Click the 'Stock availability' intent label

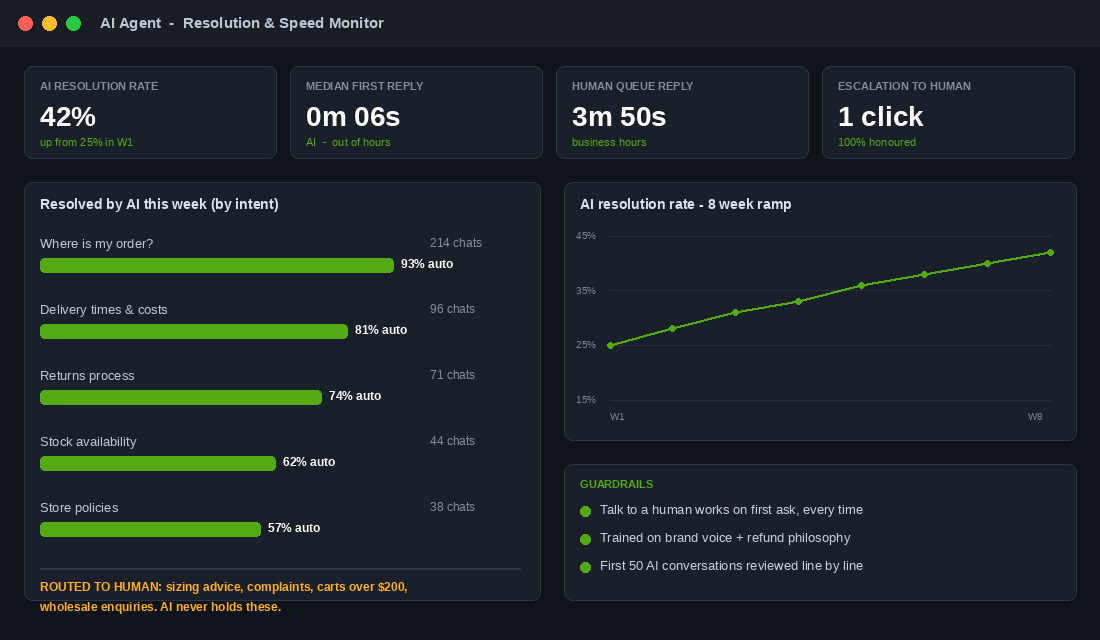pos(88,441)
